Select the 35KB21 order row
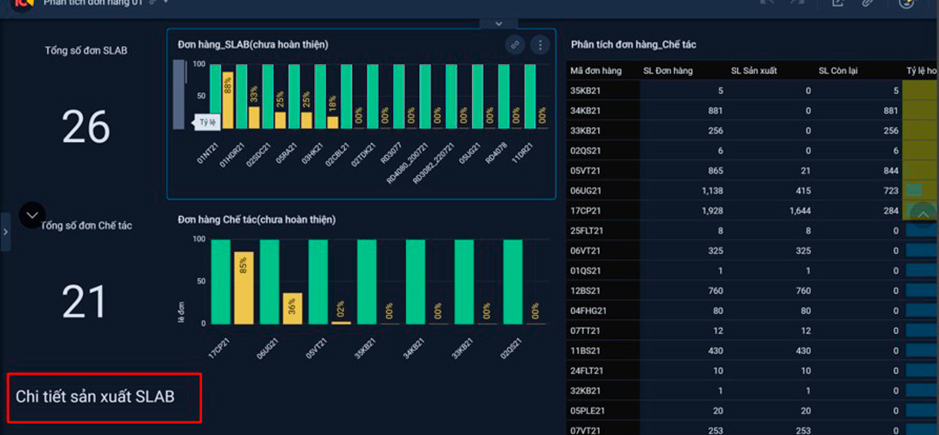The image size is (939, 435). pyautogui.click(x=752, y=90)
